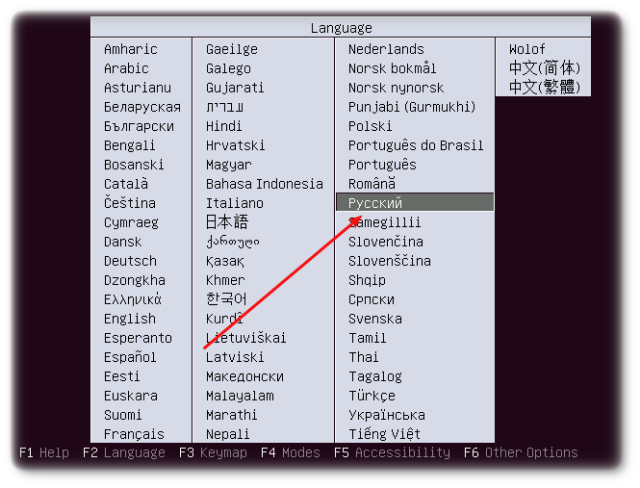Image resolution: width=640 pixels, height=488 pixels.
Task: Select Deutsch in the language list
Action: (x=130, y=261)
